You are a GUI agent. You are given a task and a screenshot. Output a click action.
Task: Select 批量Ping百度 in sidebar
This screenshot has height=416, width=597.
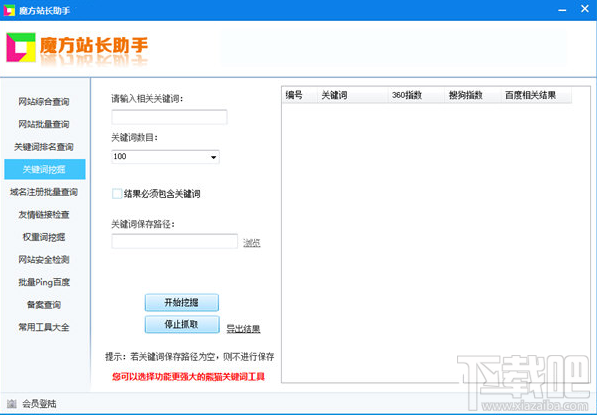[x=44, y=282]
